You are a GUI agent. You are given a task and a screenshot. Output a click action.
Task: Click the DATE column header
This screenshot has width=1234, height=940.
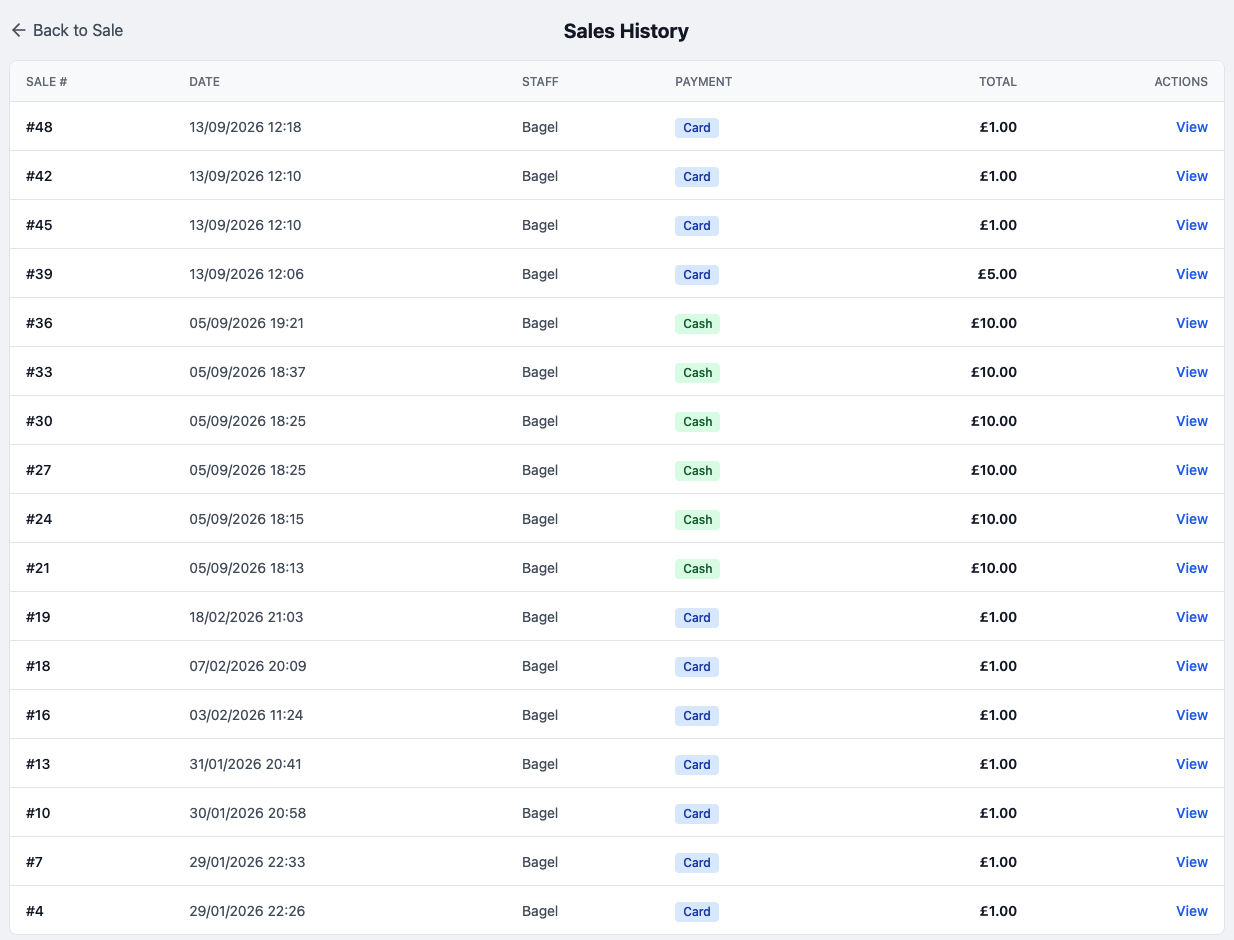[204, 82]
